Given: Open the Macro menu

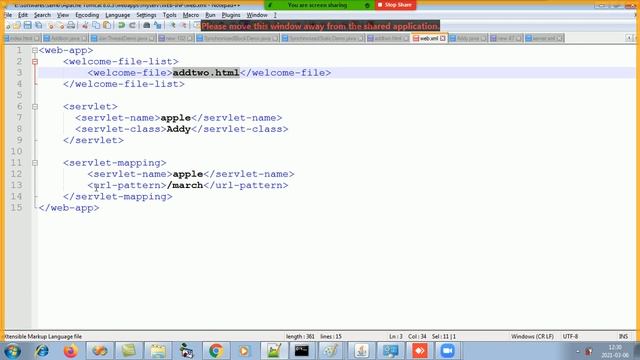Looking at the screenshot, I should click(x=191, y=15).
